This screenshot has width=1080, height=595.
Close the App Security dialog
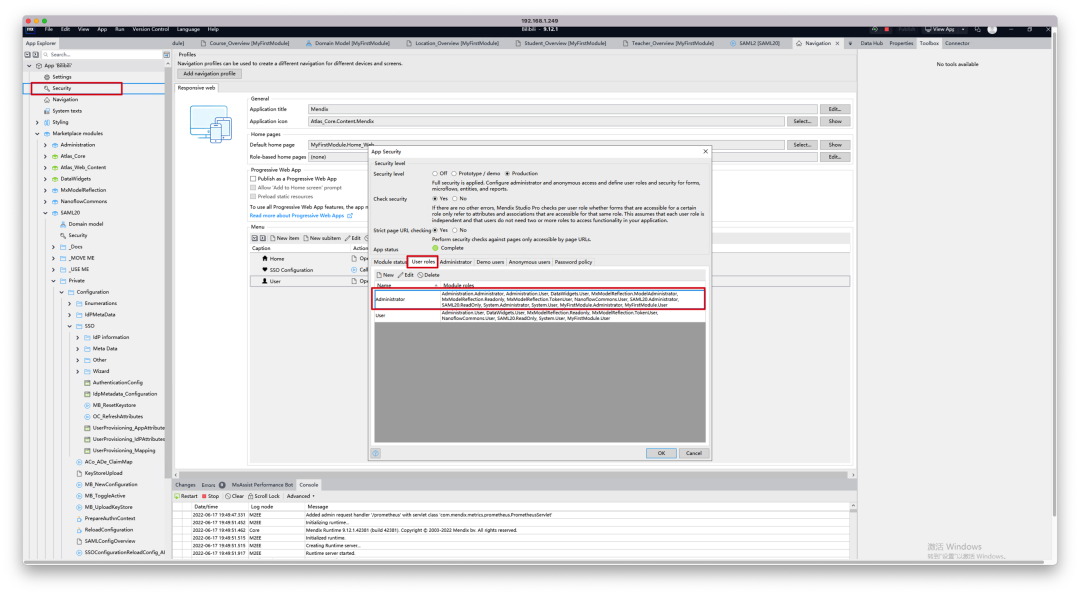[705, 152]
